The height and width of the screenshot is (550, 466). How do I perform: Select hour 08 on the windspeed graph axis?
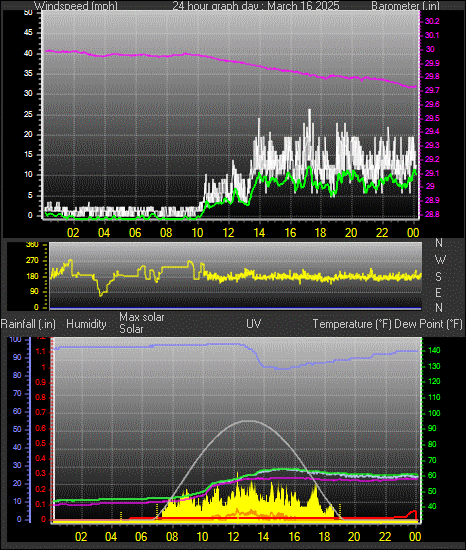coord(166,233)
